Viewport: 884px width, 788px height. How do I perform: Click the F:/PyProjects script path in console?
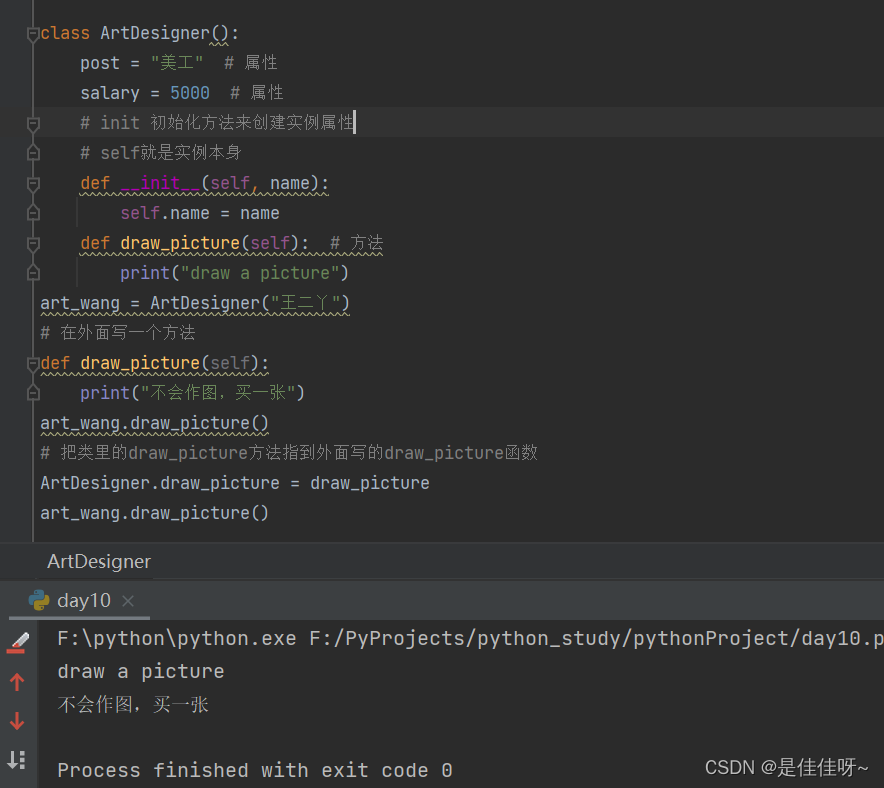[596, 639]
